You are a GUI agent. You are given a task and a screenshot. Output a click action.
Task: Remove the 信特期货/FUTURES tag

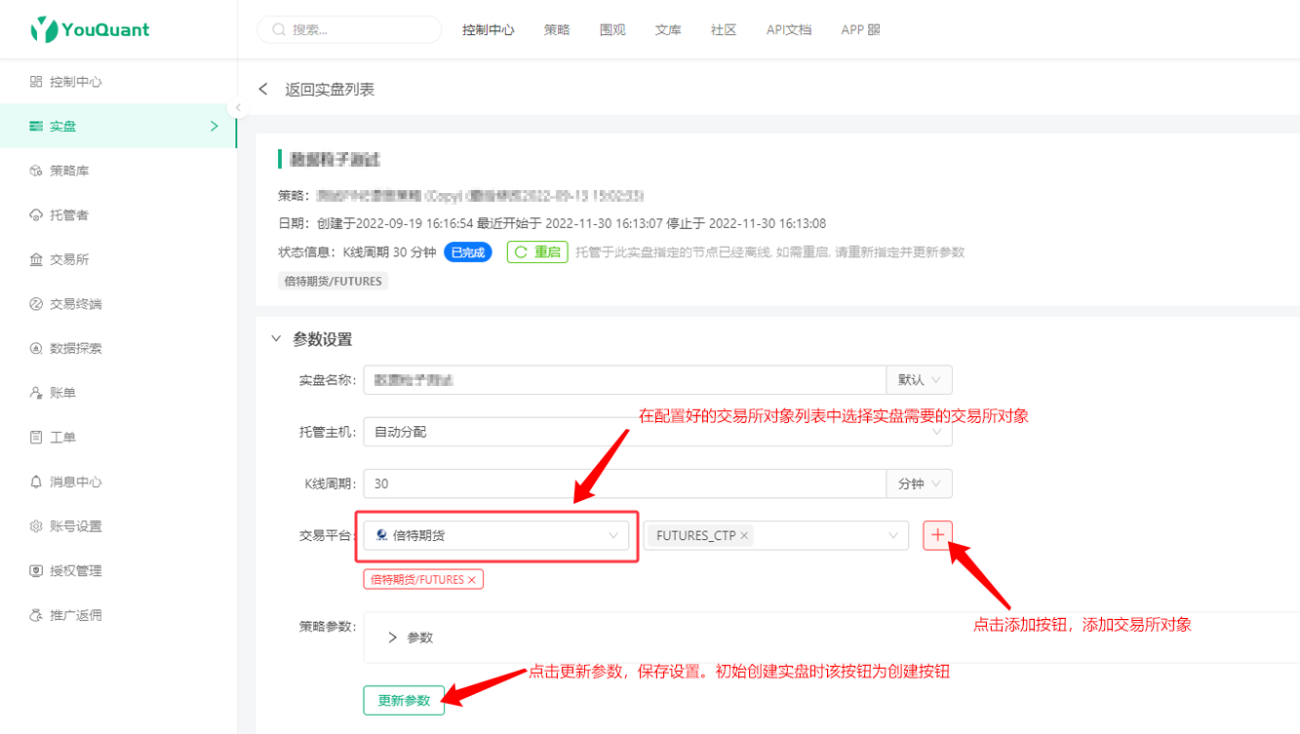click(x=472, y=579)
